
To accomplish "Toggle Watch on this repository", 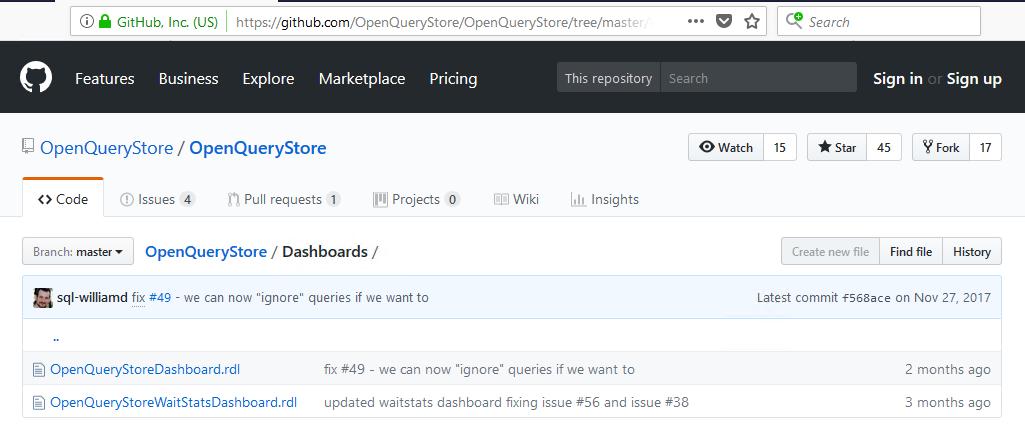I will [x=726, y=147].
